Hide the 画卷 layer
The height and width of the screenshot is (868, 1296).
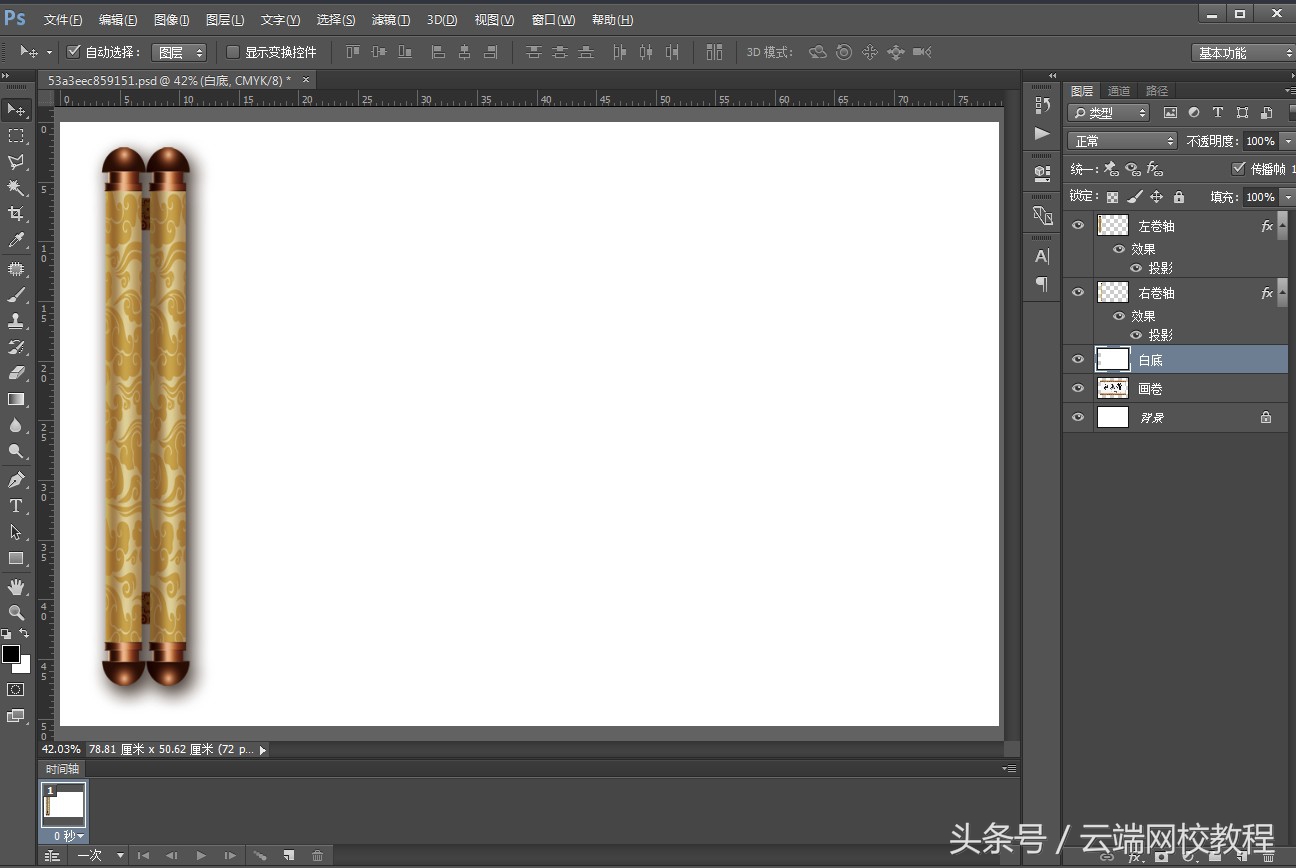1077,388
